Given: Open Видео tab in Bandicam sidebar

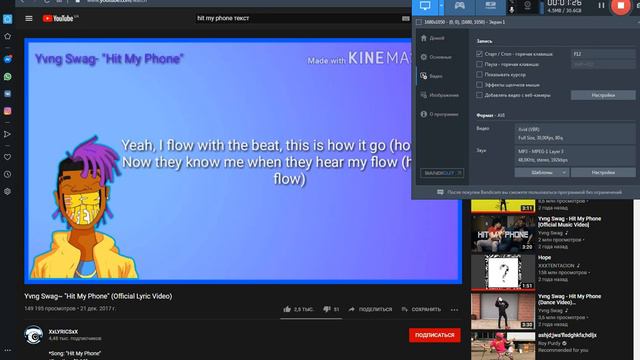Looking at the screenshot, I should tap(432, 76).
